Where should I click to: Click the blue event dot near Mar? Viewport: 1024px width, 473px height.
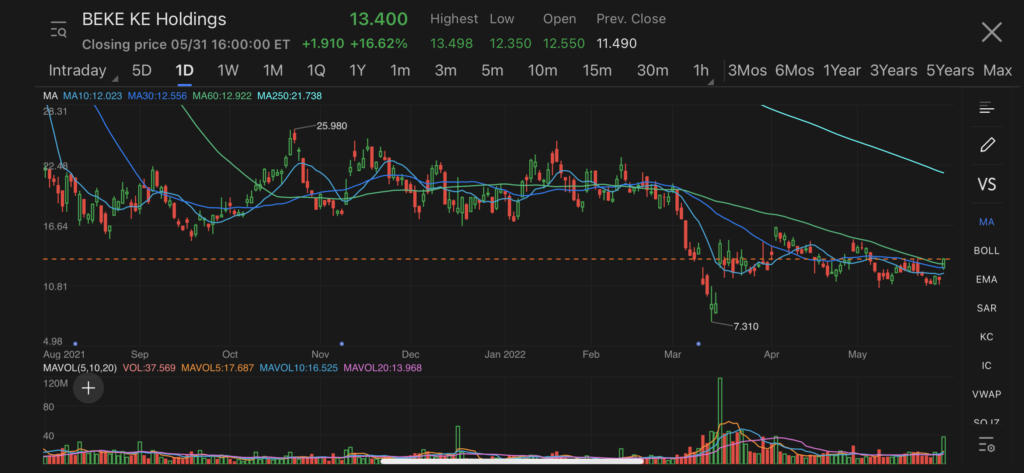698,343
